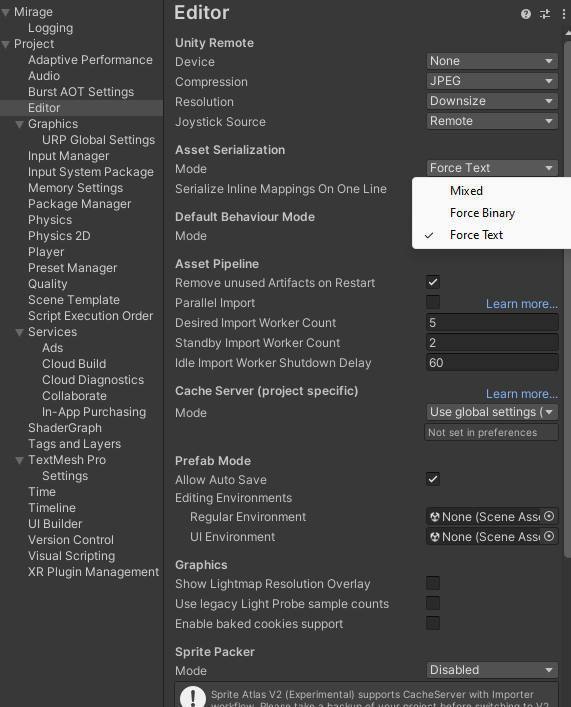The height and width of the screenshot is (707, 571).
Task: Toggle Remove unused Artifacts on Restart
Action: coord(433,282)
